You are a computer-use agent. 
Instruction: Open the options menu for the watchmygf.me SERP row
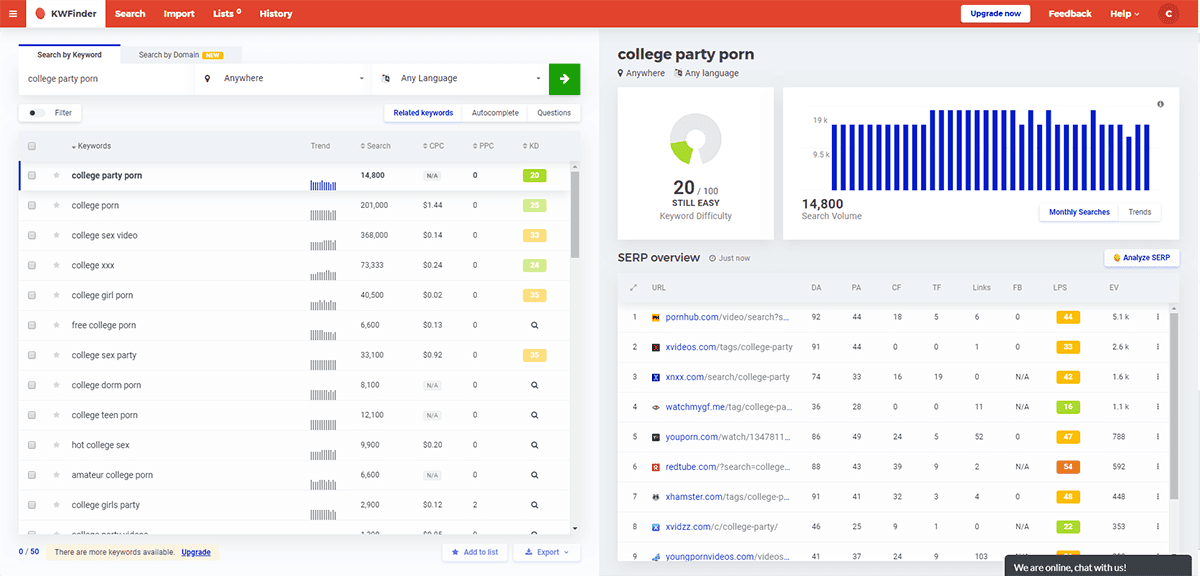click(1158, 407)
